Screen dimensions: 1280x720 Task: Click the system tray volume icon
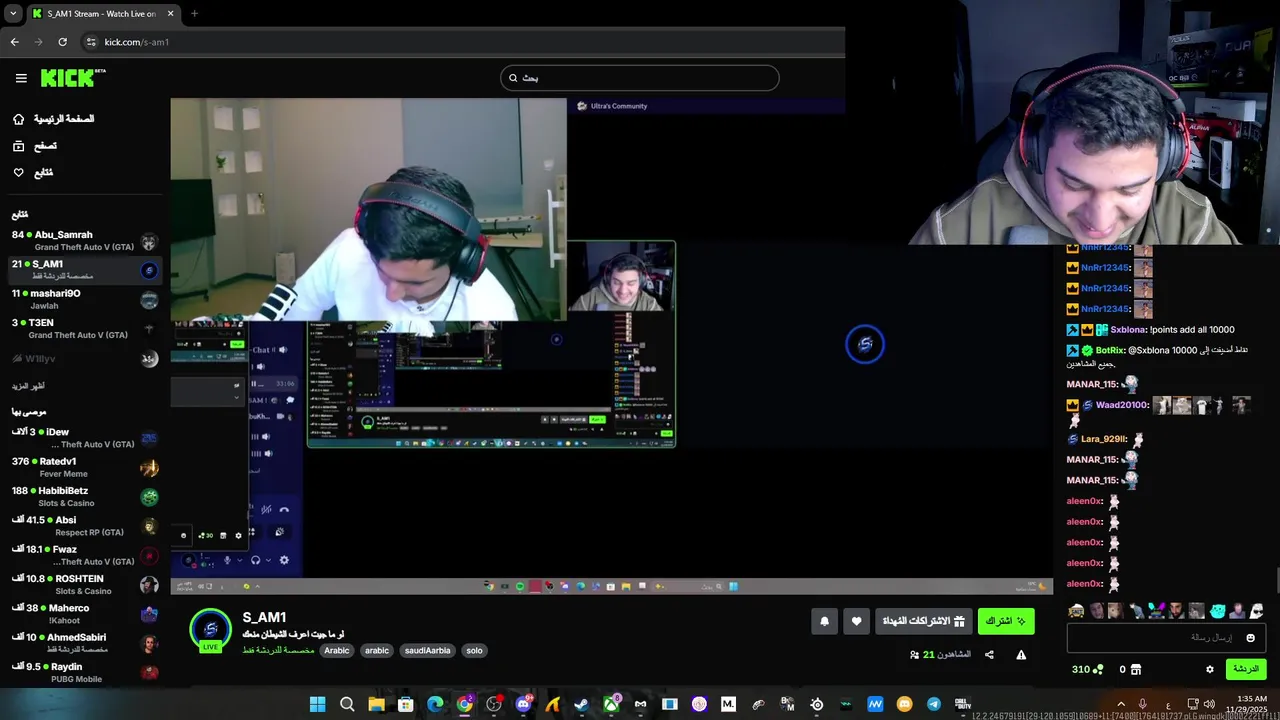click(x=1209, y=704)
